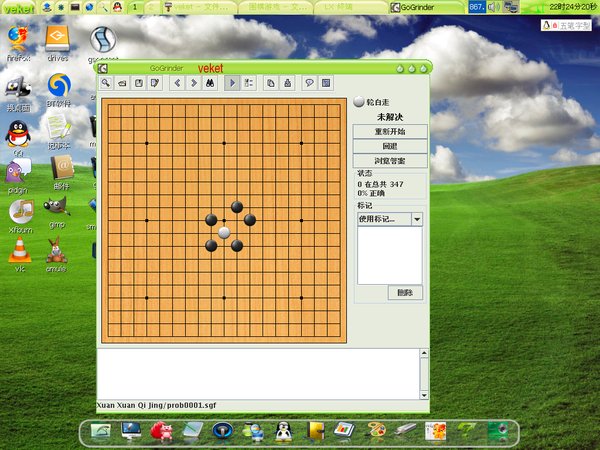This screenshot has height=450, width=600.
Task: Switch to virtual desktop 1
Action: [x=135, y=7]
